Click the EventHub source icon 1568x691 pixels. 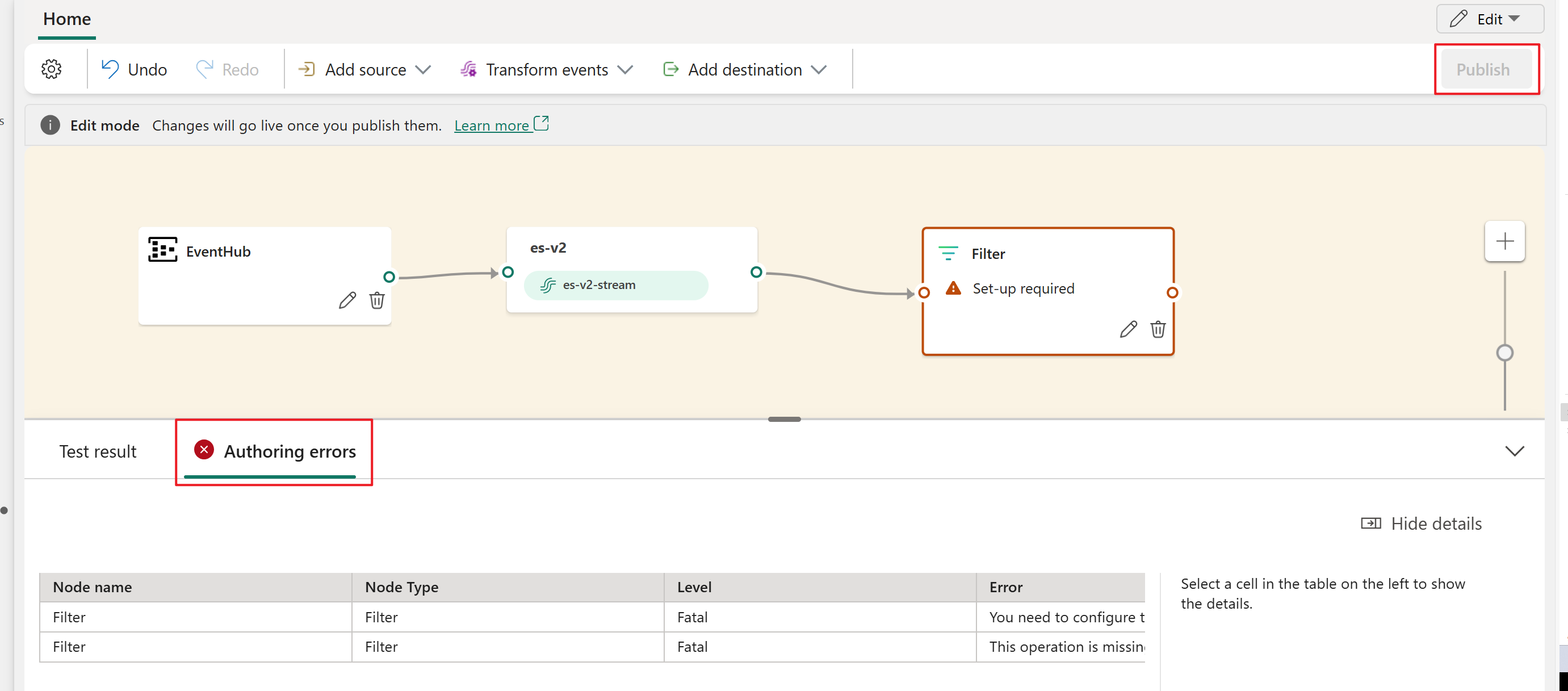point(163,251)
